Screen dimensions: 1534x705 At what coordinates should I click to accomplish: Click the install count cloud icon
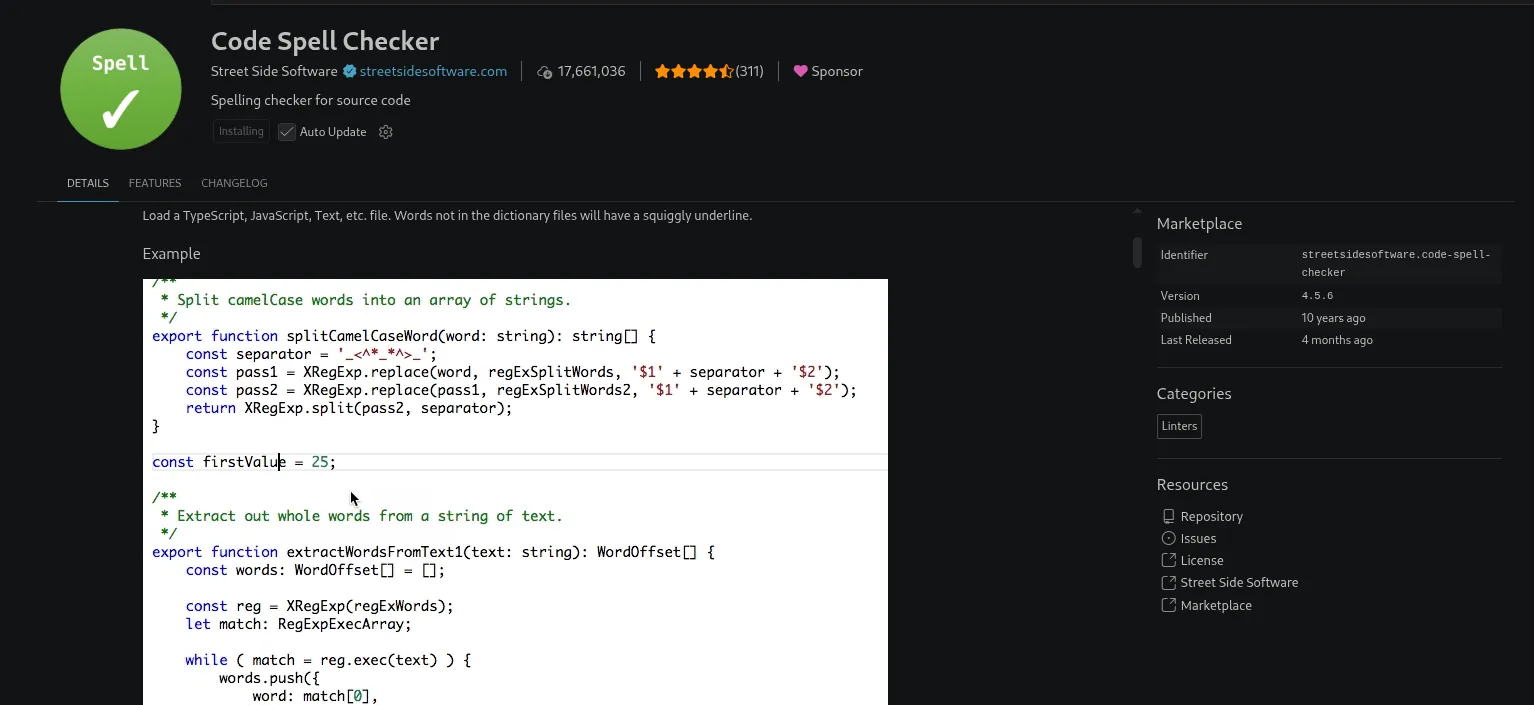545,72
